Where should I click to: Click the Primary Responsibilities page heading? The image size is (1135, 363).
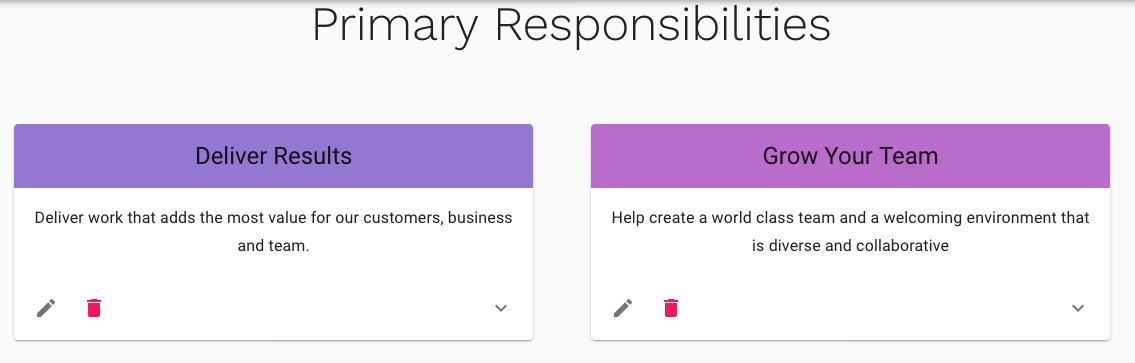(571, 25)
